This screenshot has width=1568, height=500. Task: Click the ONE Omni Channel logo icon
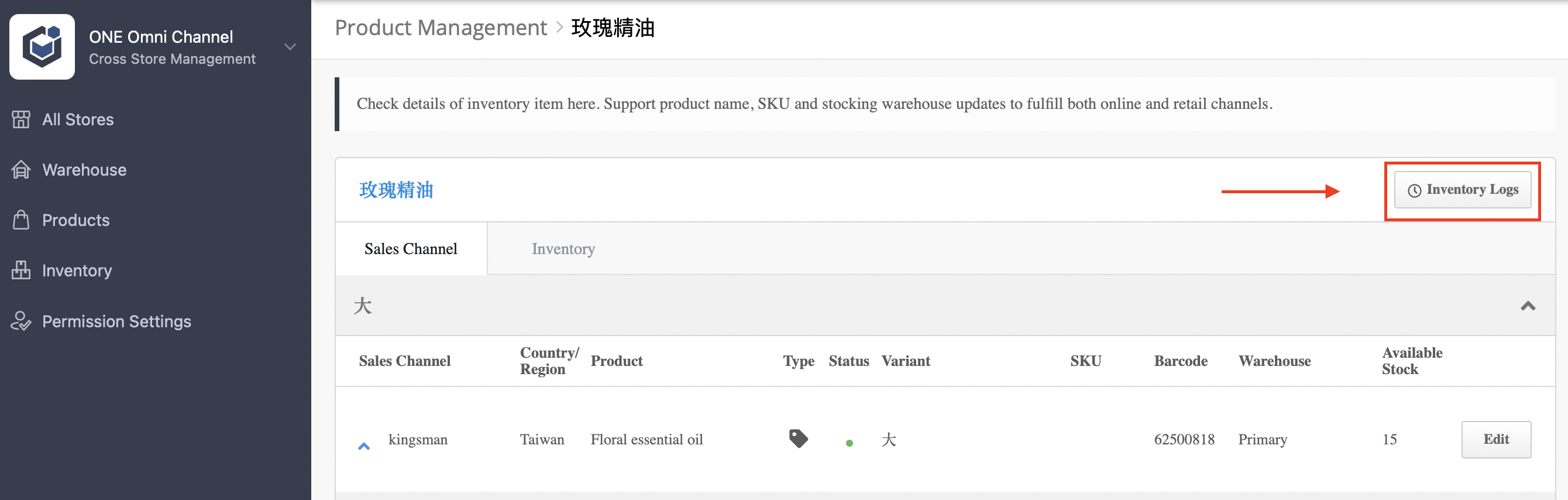[42, 47]
